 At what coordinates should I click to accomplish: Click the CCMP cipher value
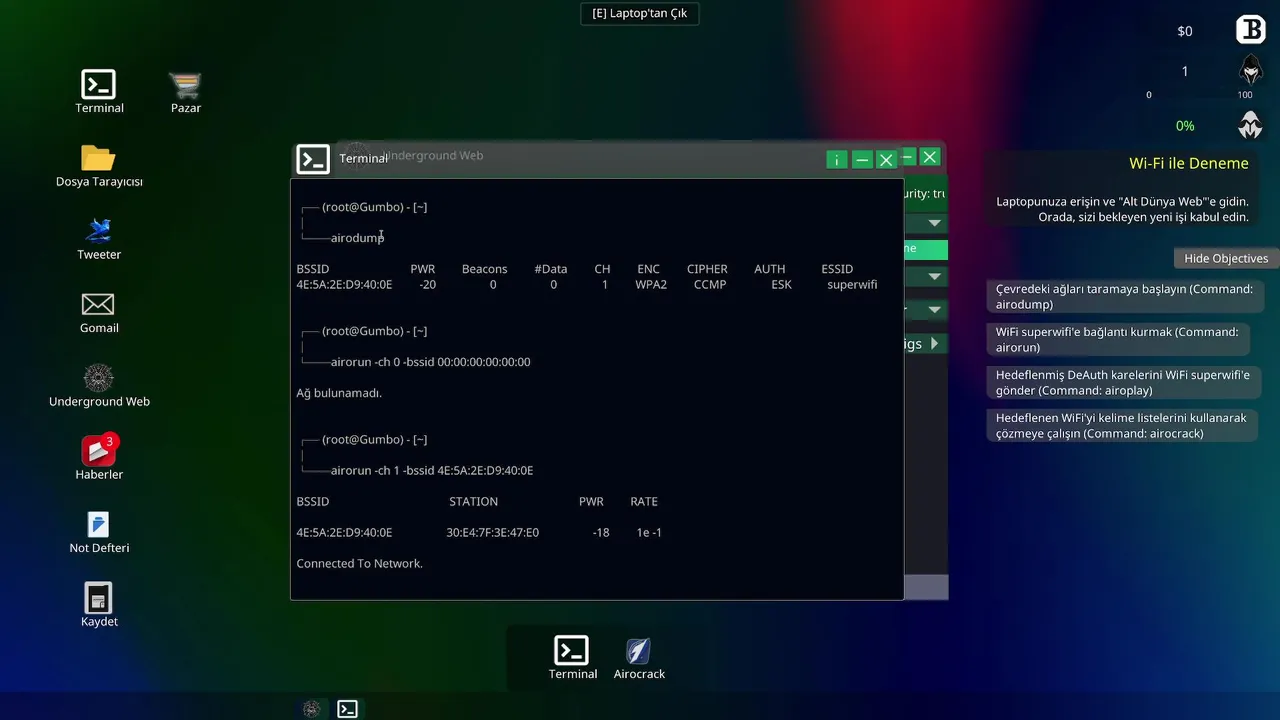[x=710, y=284]
